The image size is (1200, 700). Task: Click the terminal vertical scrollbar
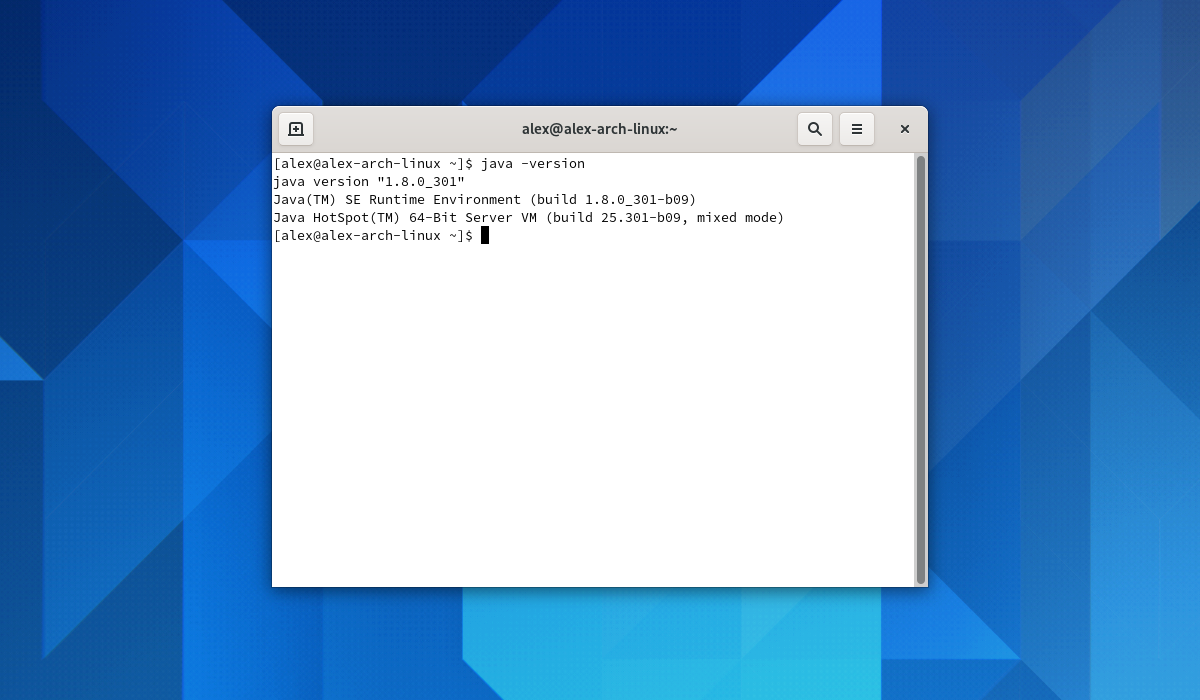pos(921,369)
